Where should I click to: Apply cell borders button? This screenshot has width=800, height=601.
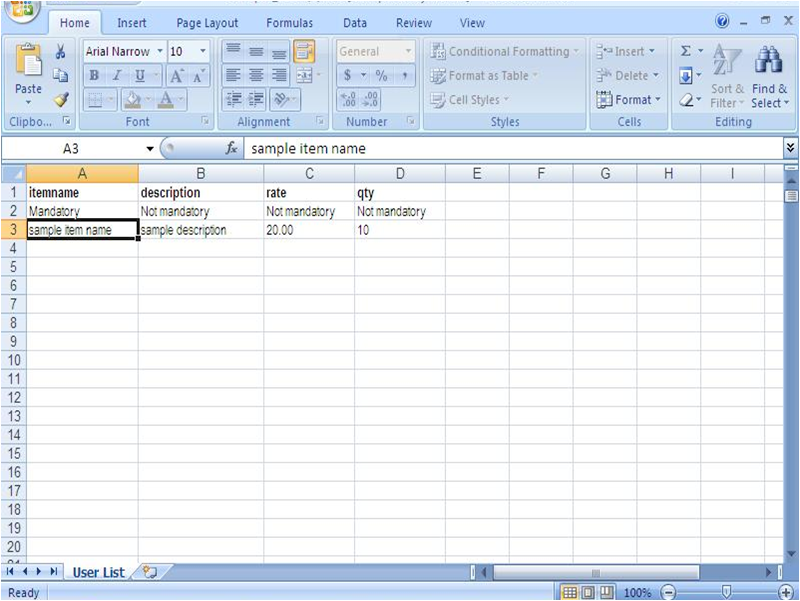tap(95, 99)
